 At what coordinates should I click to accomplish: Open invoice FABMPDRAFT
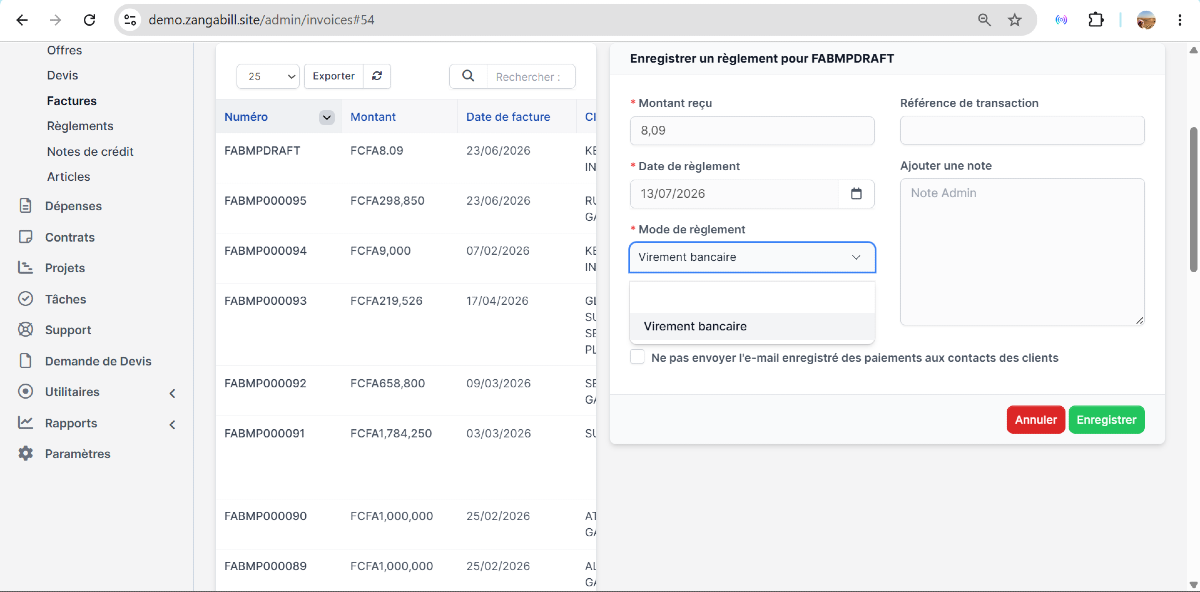tap(262, 151)
